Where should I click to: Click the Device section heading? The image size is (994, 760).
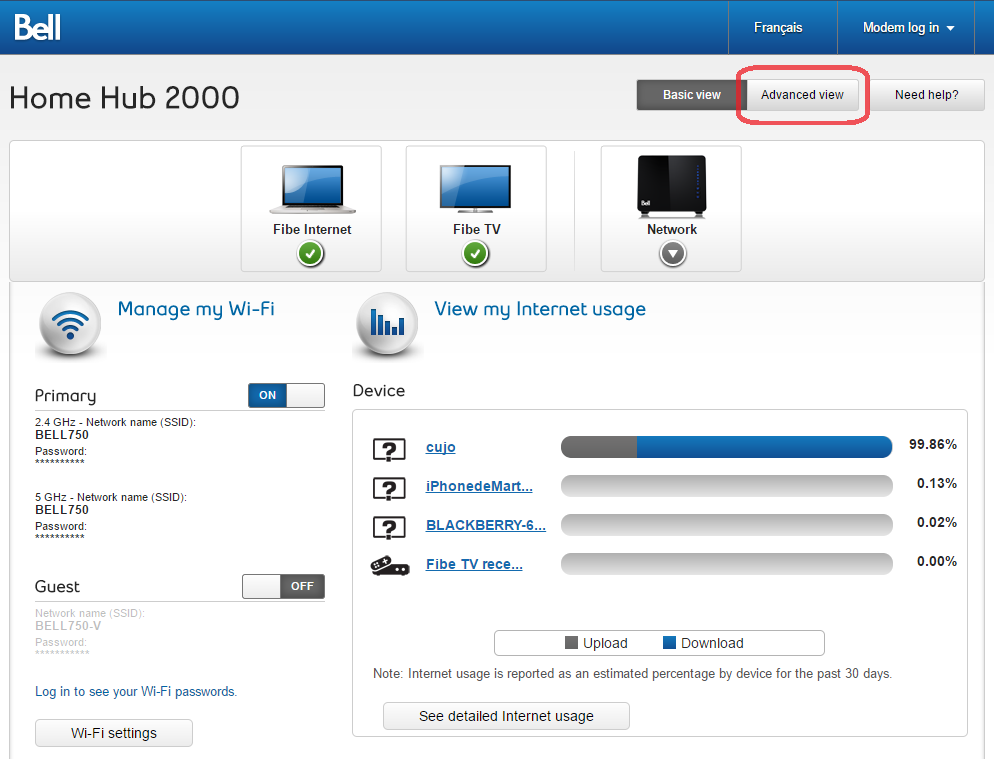[378, 390]
